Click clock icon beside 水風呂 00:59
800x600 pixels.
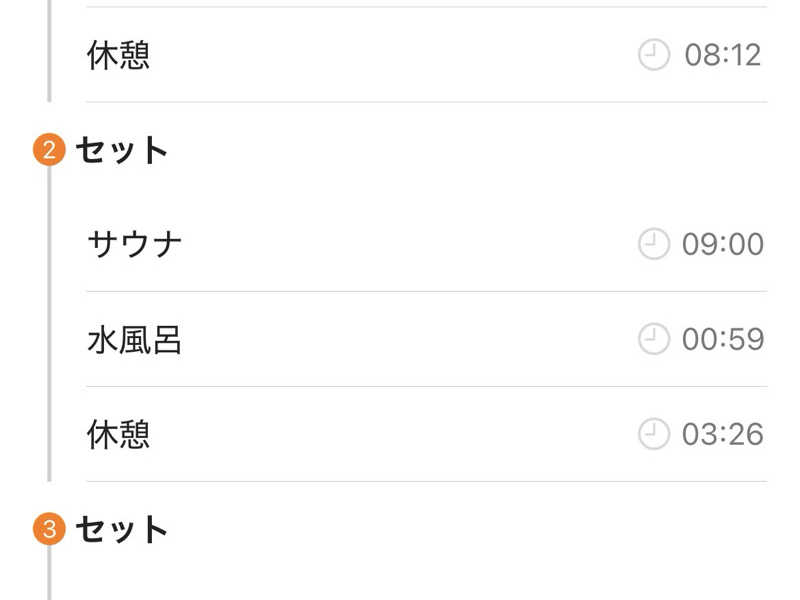654,339
